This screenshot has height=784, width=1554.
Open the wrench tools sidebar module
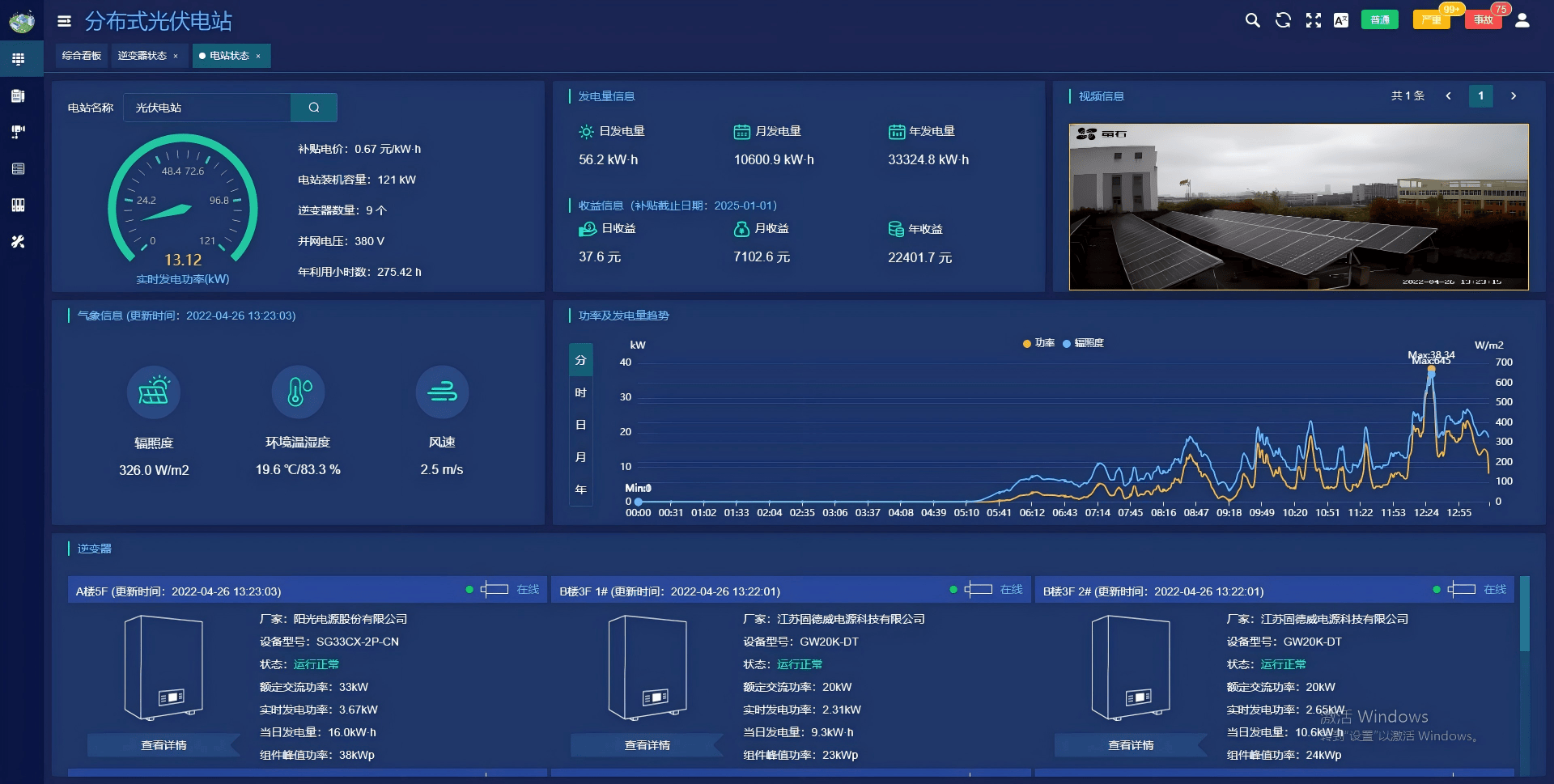point(18,242)
